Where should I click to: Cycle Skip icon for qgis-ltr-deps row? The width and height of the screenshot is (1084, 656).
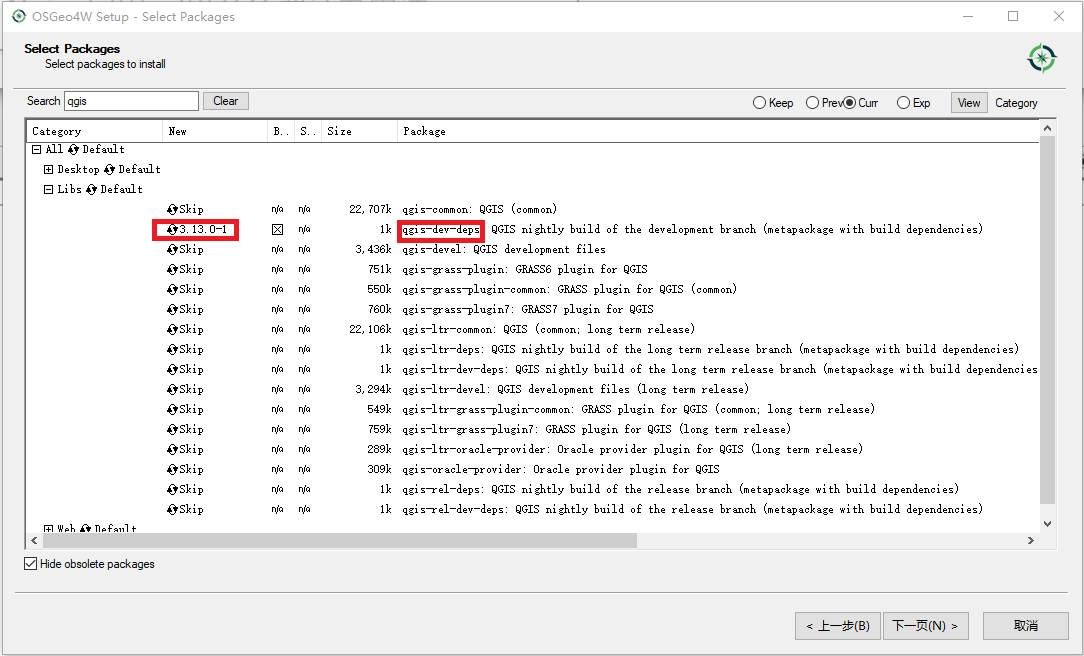click(172, 350)
